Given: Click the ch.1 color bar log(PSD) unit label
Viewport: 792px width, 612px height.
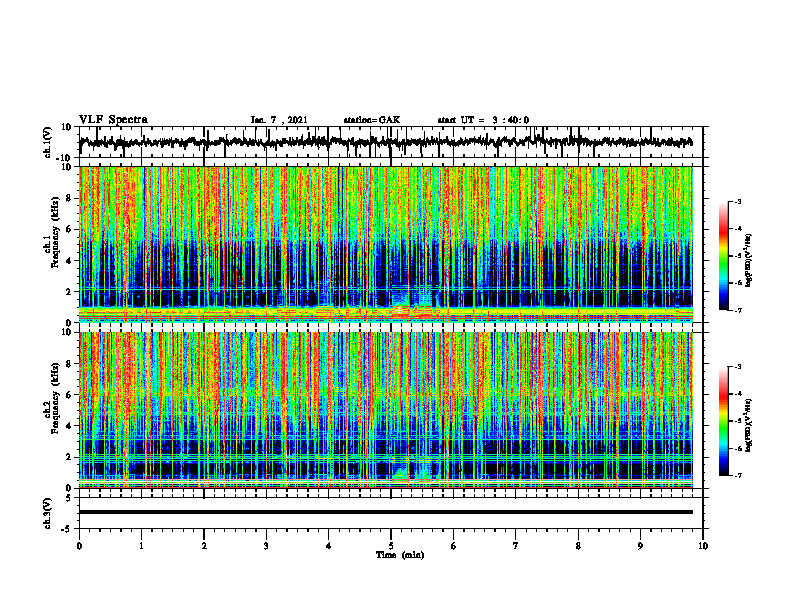Looking at the screenshot, I should [x=749, y=261].
